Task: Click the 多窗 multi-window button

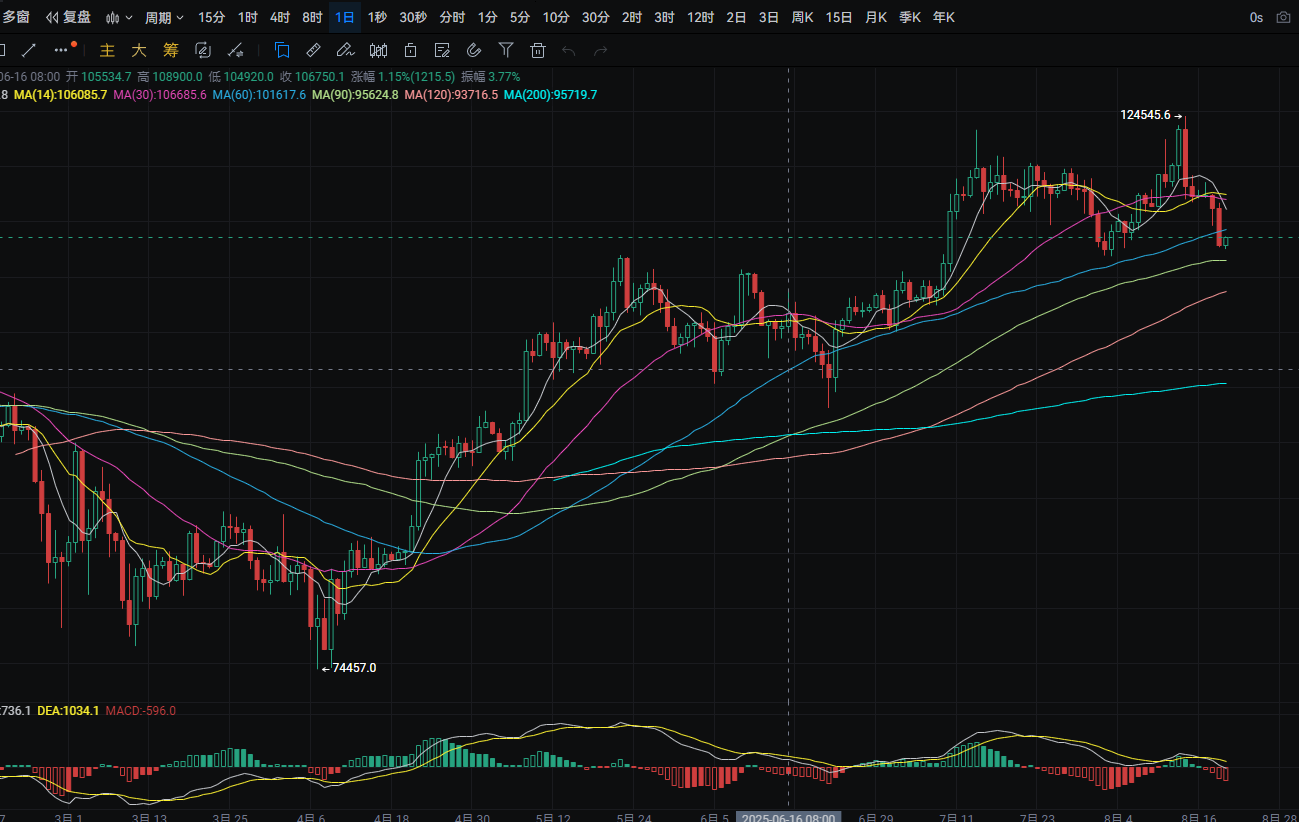Action: coord(15,17)
